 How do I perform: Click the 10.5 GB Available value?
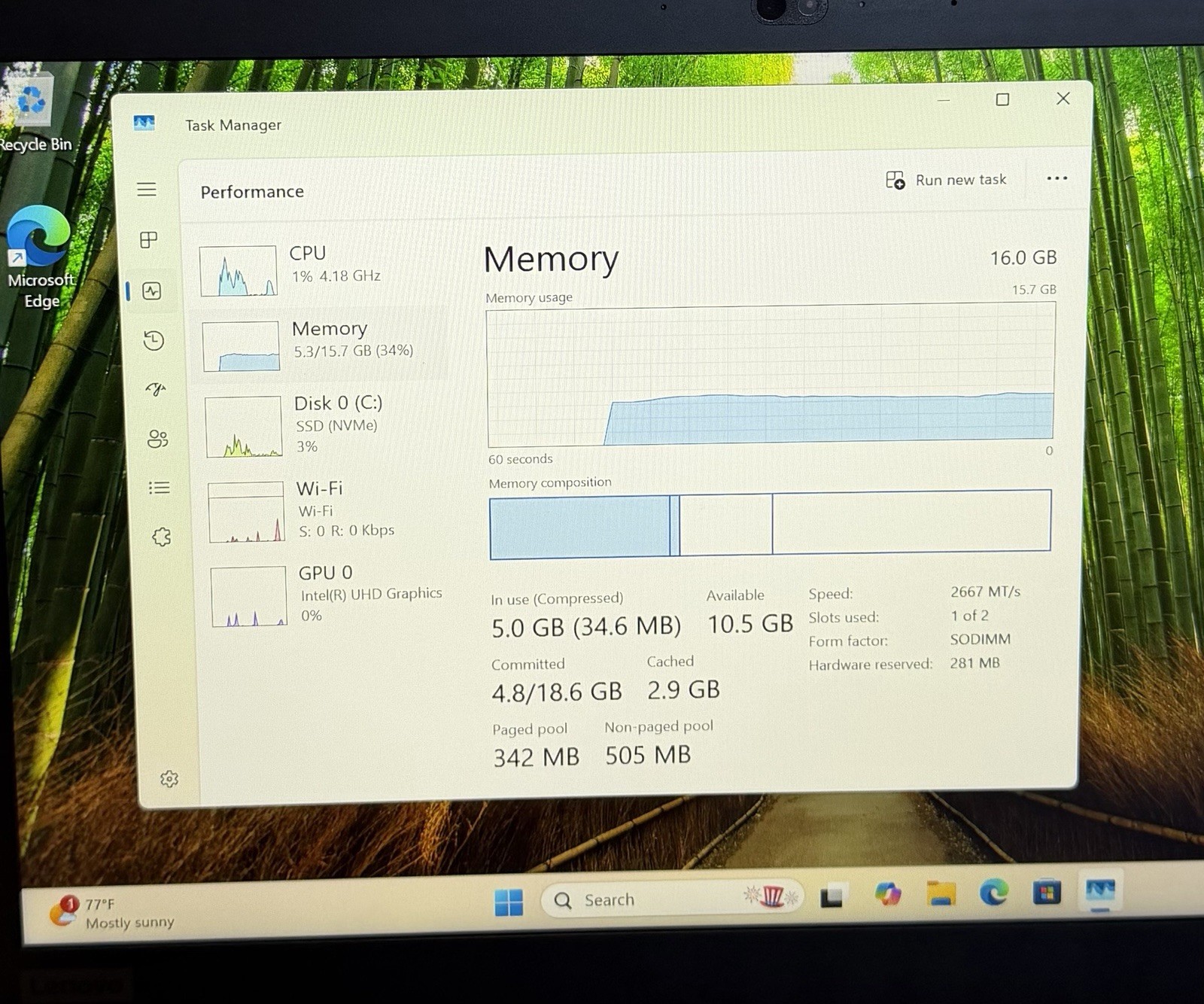[750, 624]
